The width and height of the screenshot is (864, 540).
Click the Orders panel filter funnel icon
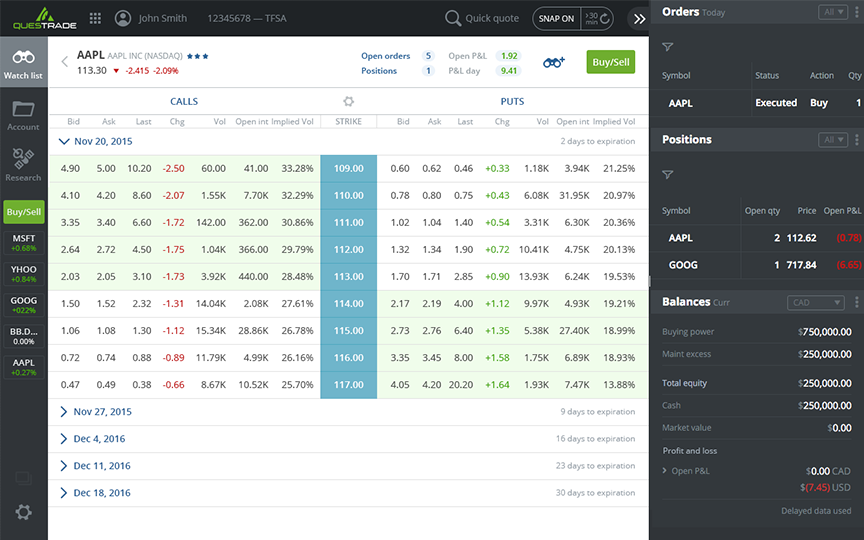668,47
